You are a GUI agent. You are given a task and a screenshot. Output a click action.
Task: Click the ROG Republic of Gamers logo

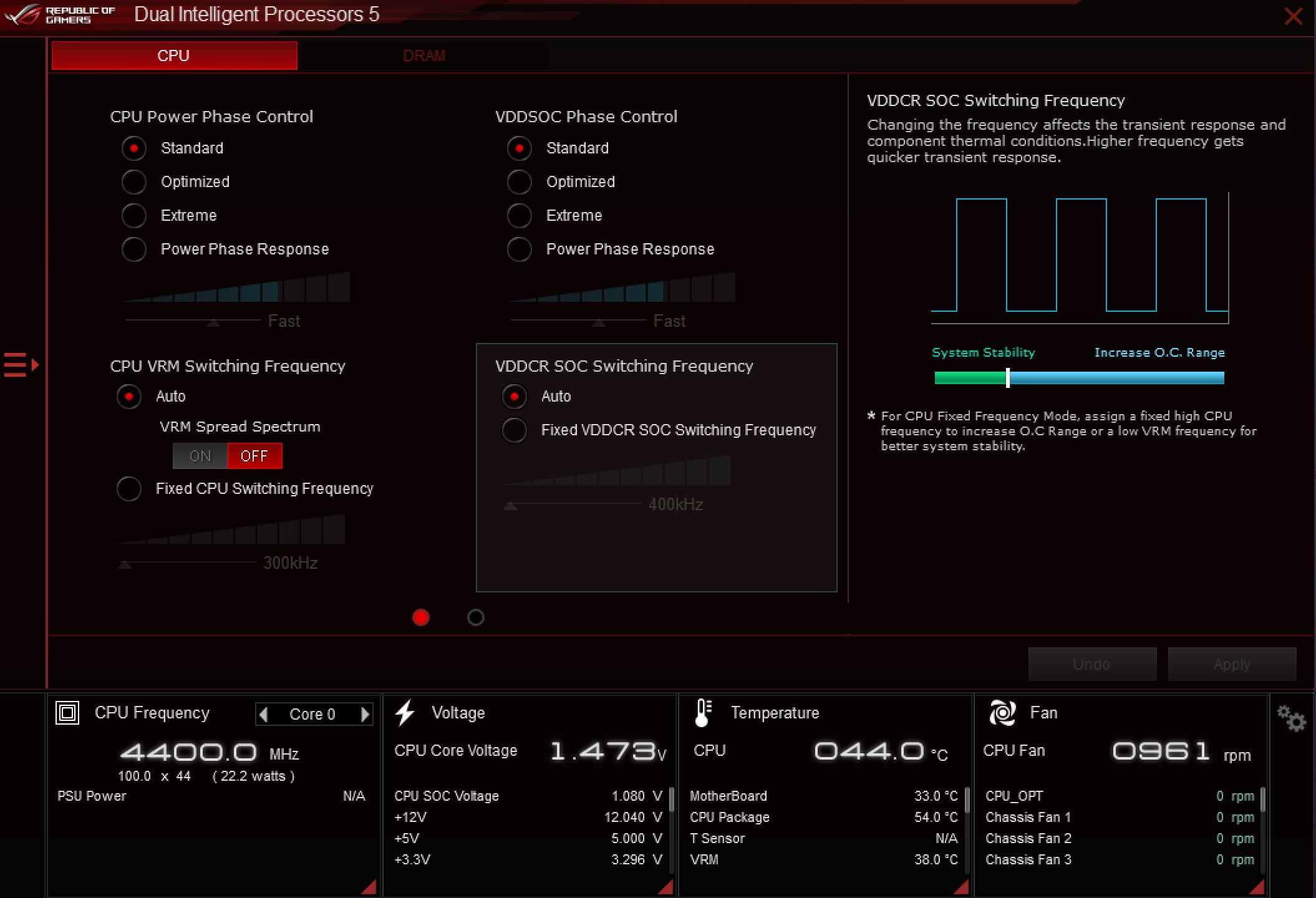pyautogui.click(x=60, y=15)
